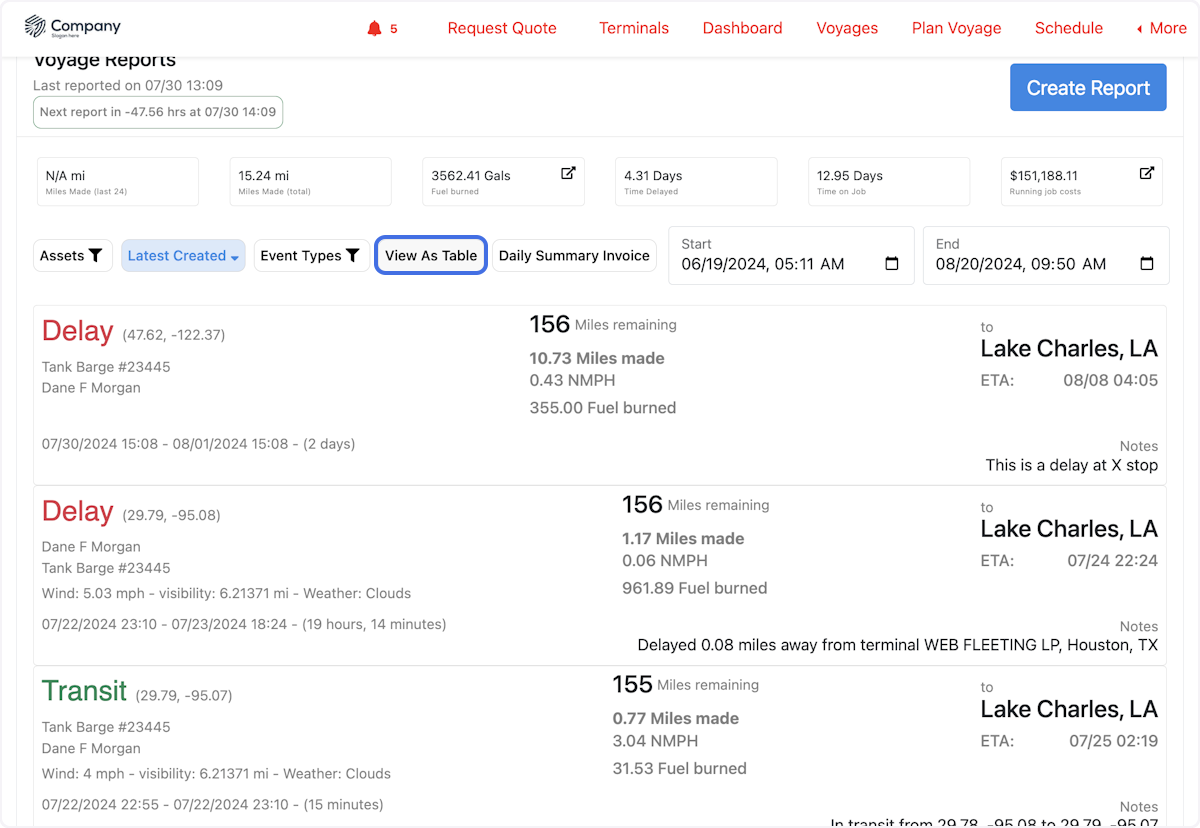Open End date calendar picker icon
Viewport: 1200px width, 828px height.
pyautogui.click(x=1147, y=264)
